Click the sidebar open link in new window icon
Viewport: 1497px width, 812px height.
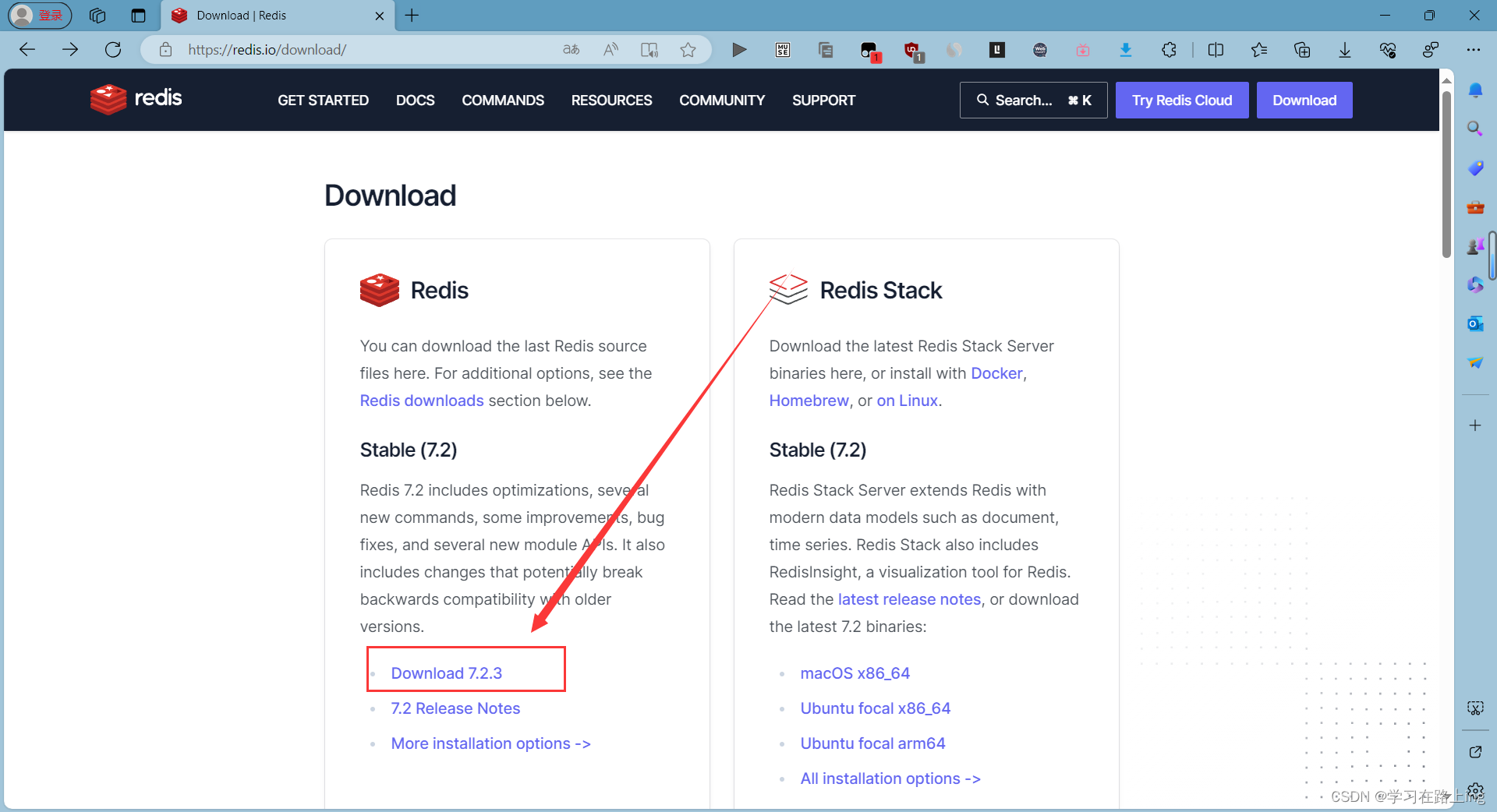(x=1475, y=752)
